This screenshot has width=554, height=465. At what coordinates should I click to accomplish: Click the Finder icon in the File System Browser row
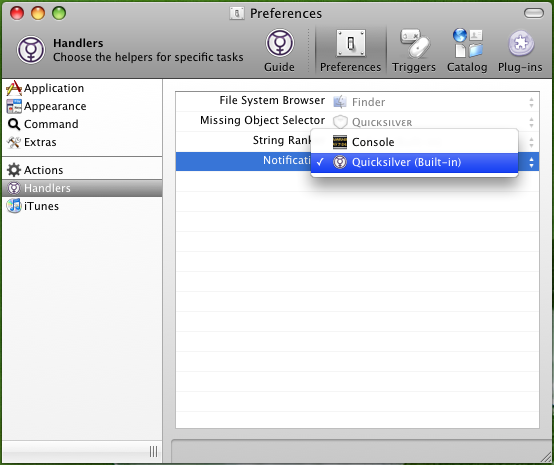coord(340,102)
